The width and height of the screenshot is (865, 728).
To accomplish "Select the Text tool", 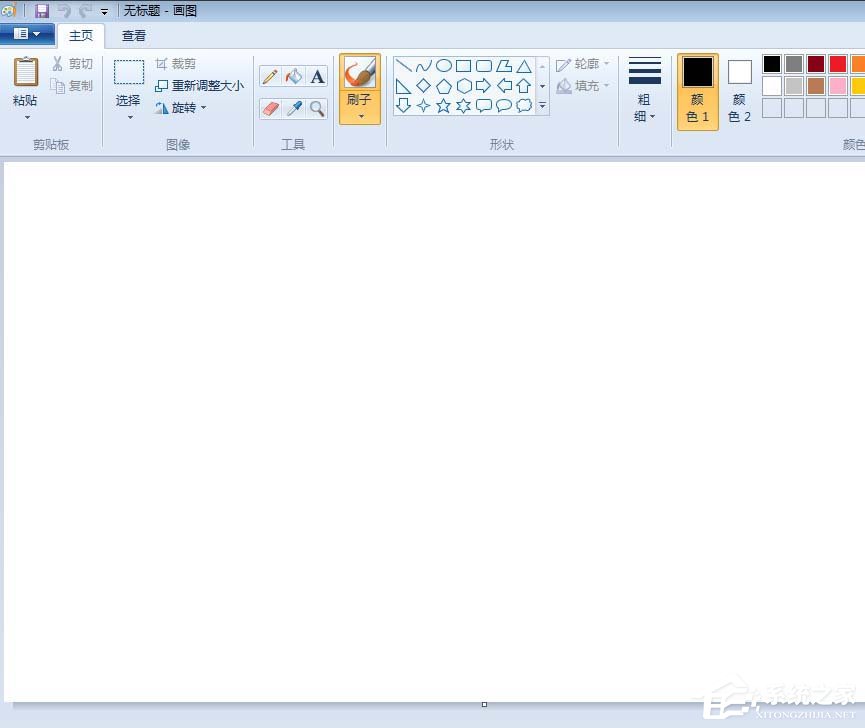I will pyautogui.click(x=317, y=76).
